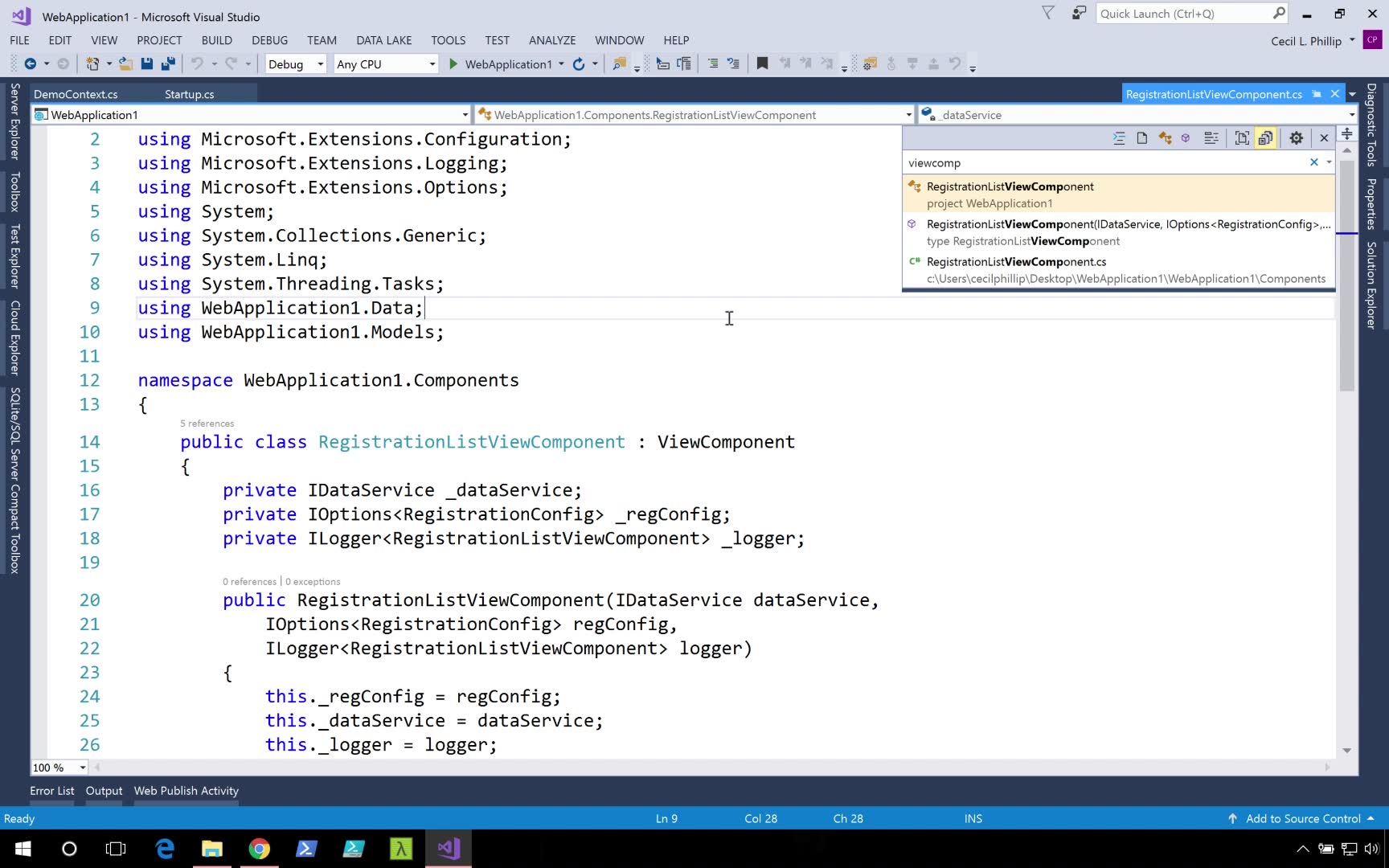Toggle current document scope in Go To
This screenshot has width=1389, height=868.
(x=1242, y=138)
